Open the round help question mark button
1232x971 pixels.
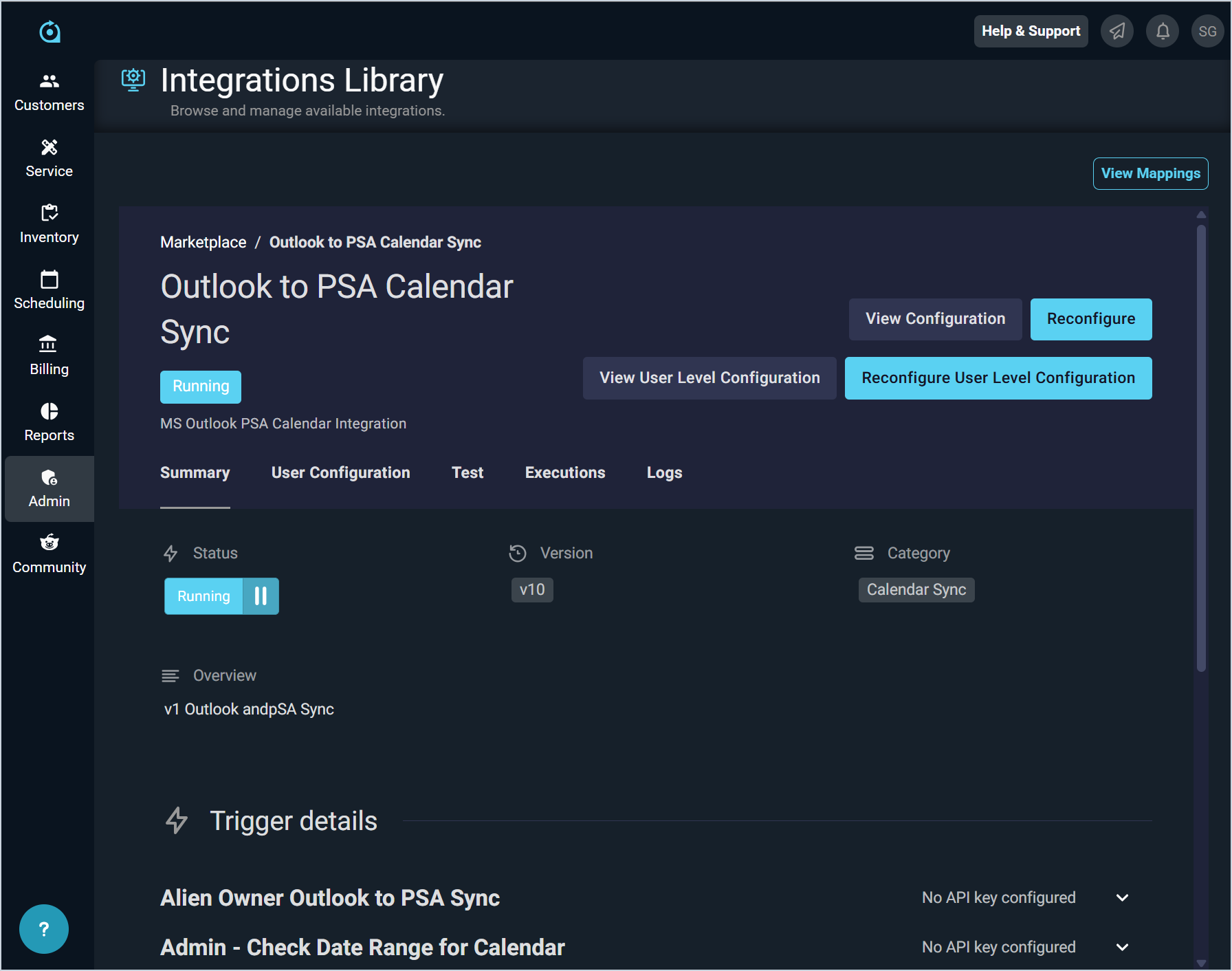(x=44, y=929)
